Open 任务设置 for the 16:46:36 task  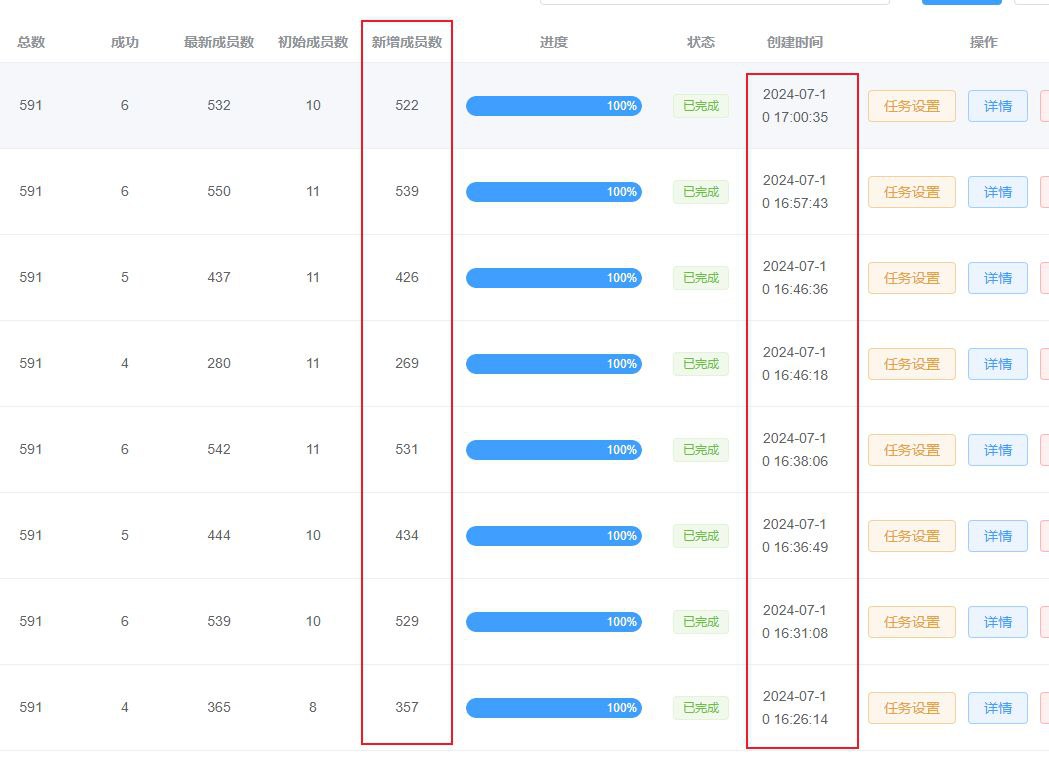[x=911, y=278]
